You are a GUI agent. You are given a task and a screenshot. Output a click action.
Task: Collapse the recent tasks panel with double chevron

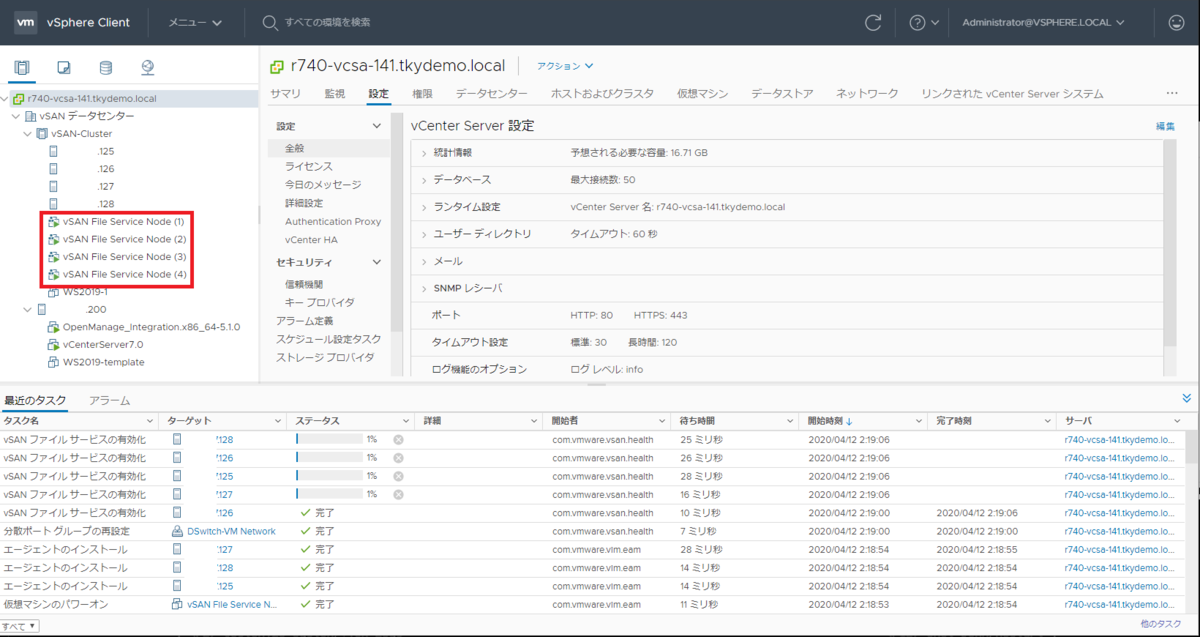1187,398
